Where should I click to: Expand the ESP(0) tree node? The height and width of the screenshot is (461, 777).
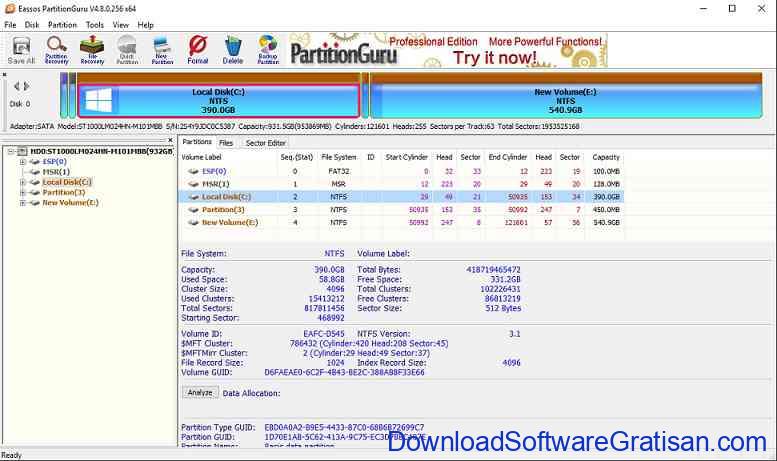coord(22,162)
